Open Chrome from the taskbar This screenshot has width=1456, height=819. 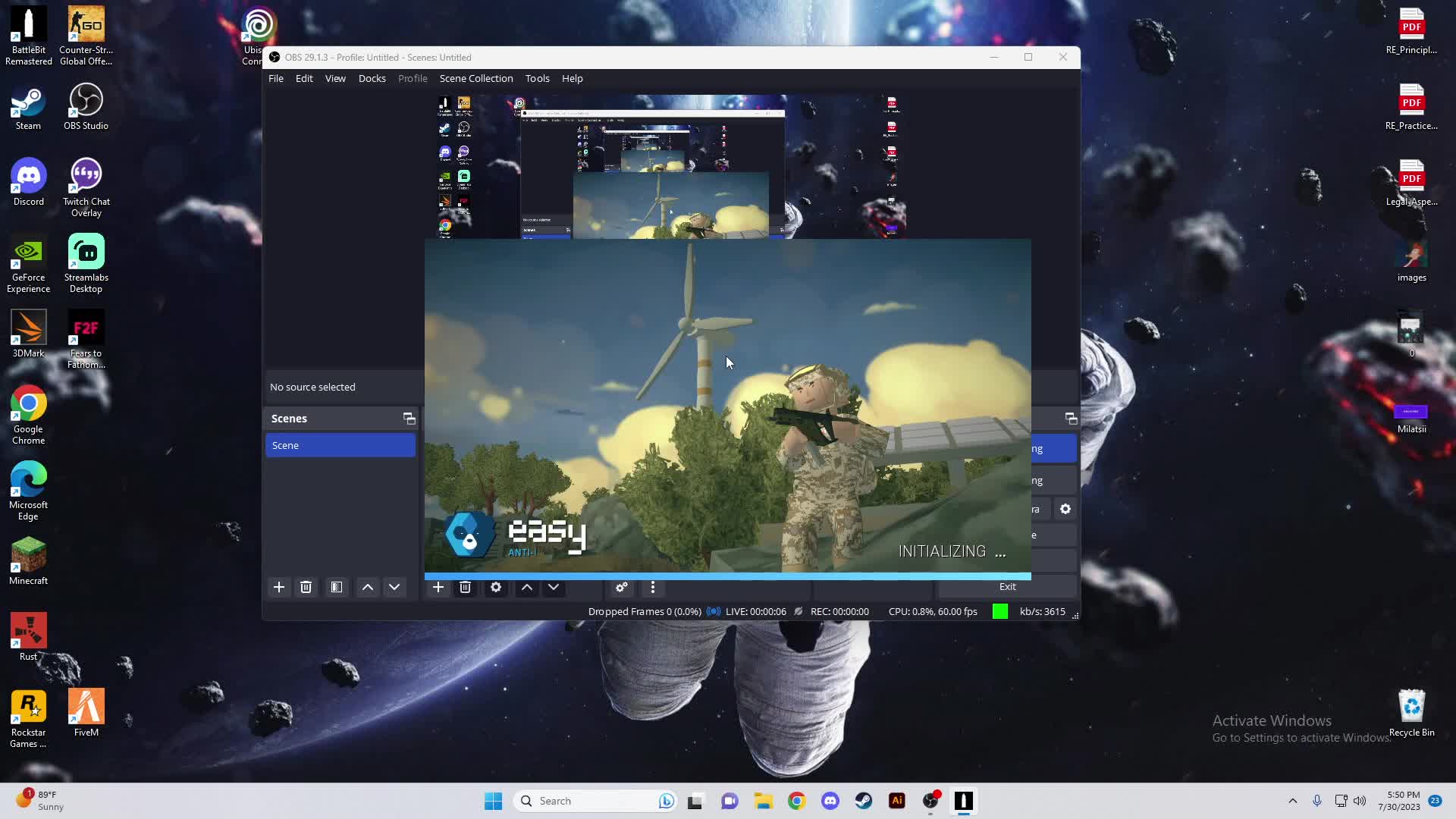point(796,801)
